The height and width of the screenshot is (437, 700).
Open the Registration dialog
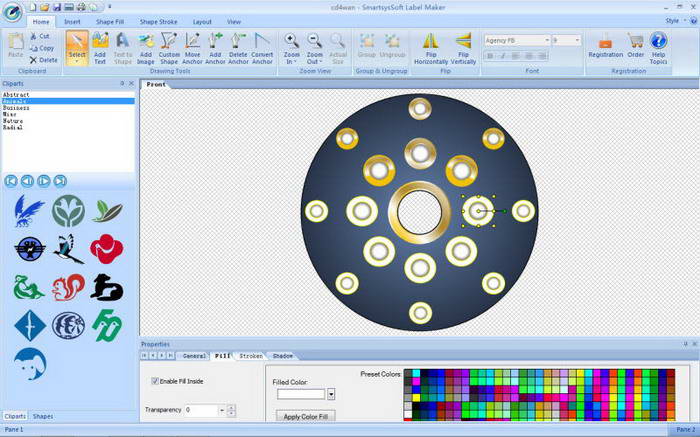(x=605, y=45)
